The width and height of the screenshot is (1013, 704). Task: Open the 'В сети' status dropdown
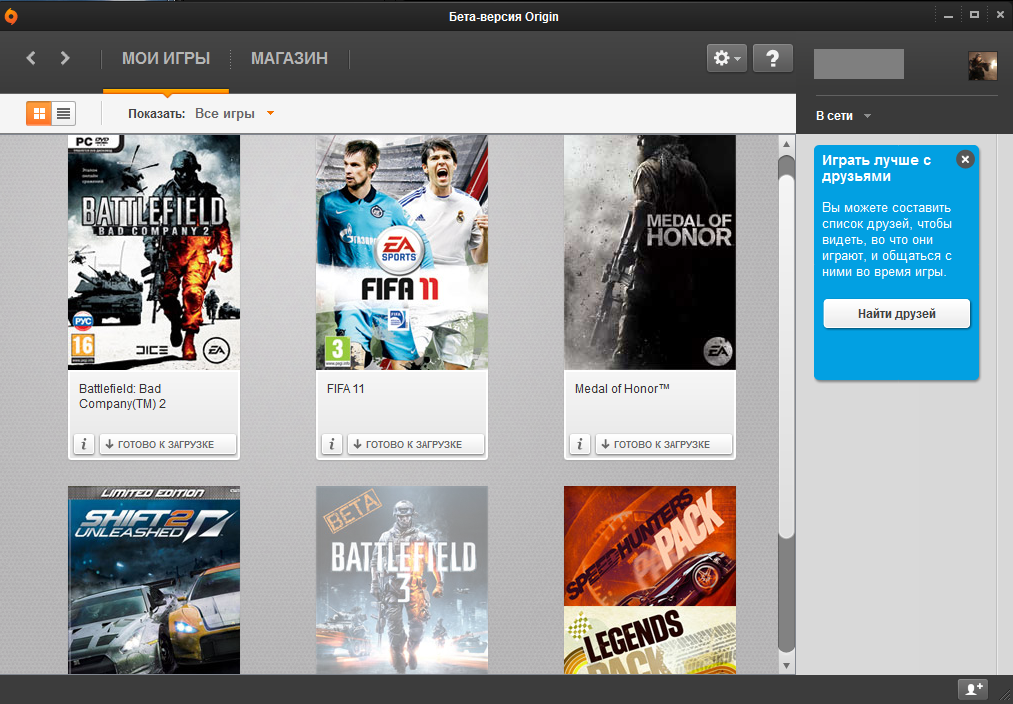point(843,116)
